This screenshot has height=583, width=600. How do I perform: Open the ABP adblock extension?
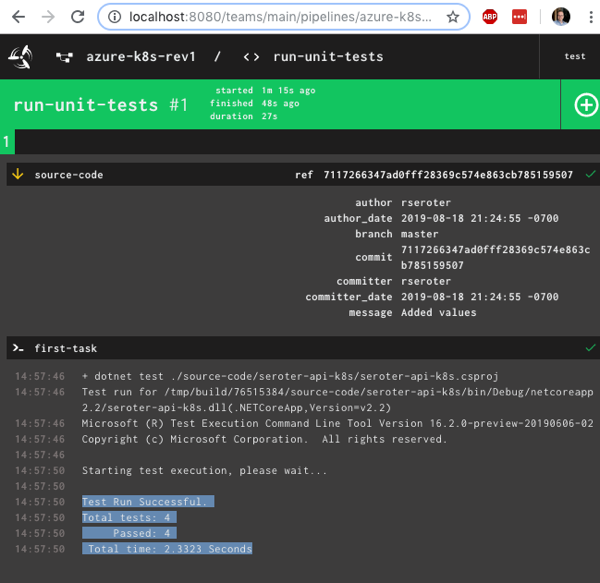point(490,17)
